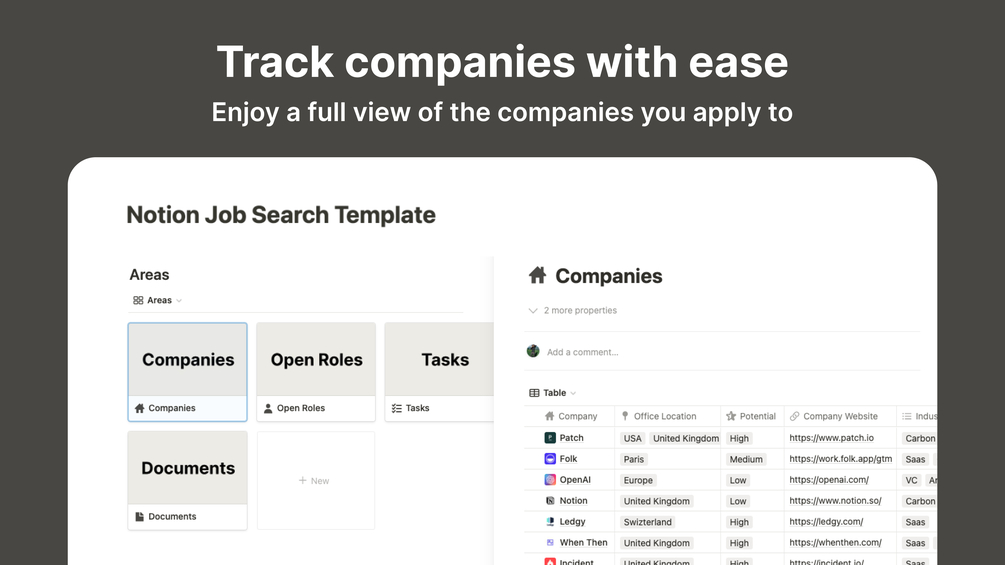Image resolution: width=1005 pixels, height=565 pixels.
Task: Click the Paris location tag
Action: tap(633, 459)
